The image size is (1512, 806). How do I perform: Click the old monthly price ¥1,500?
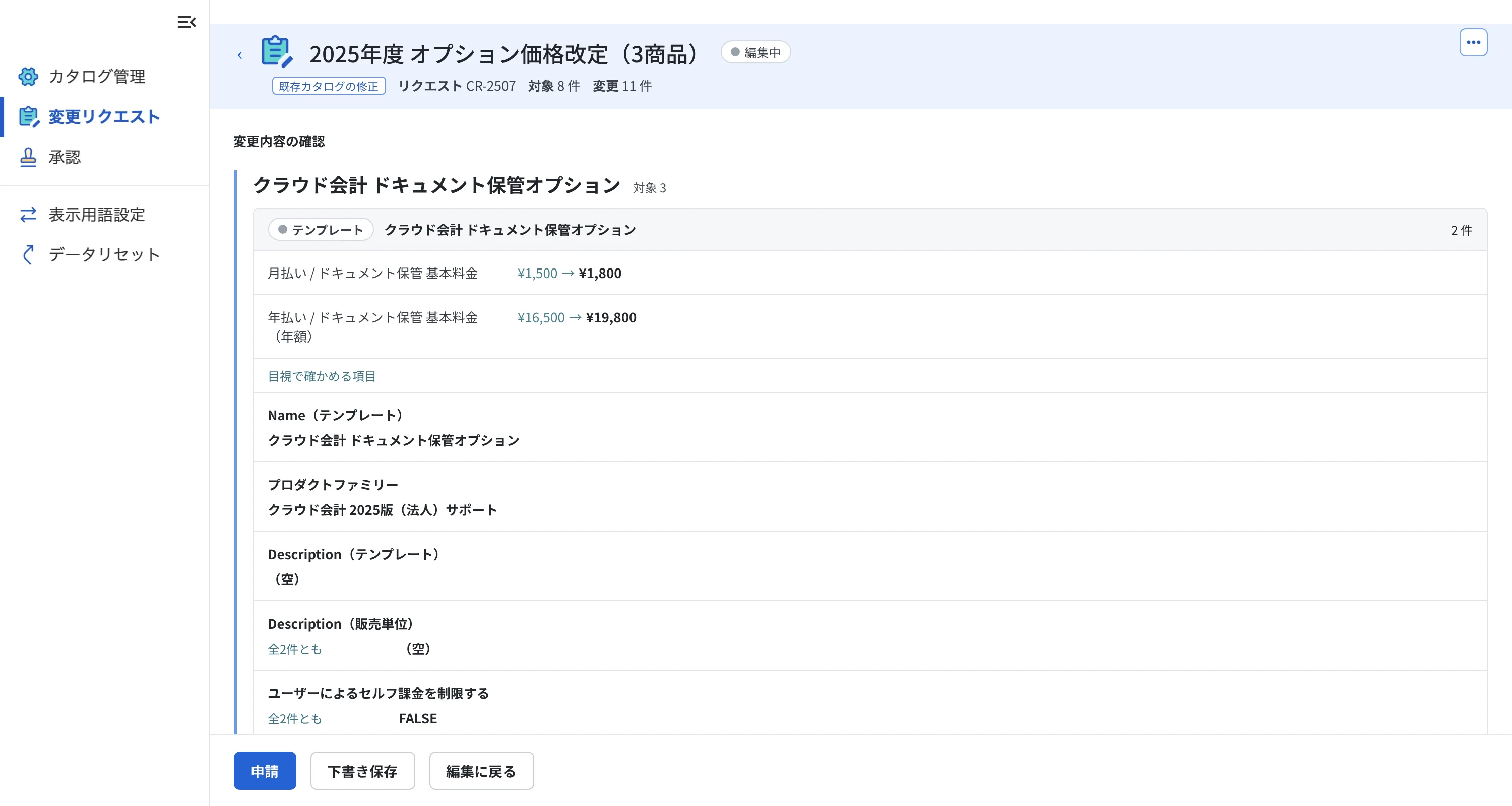tap(537, 273)
